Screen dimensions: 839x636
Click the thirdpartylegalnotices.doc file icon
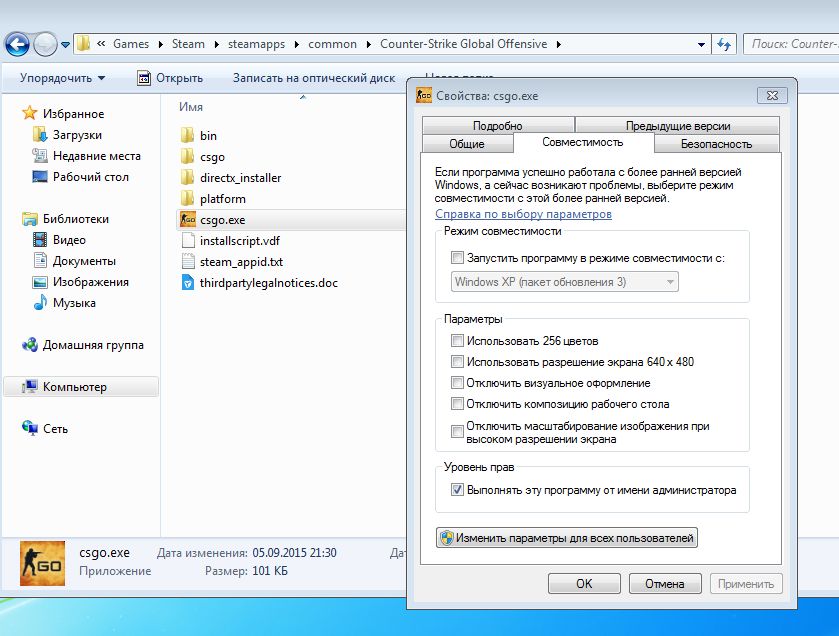point(188,282)
